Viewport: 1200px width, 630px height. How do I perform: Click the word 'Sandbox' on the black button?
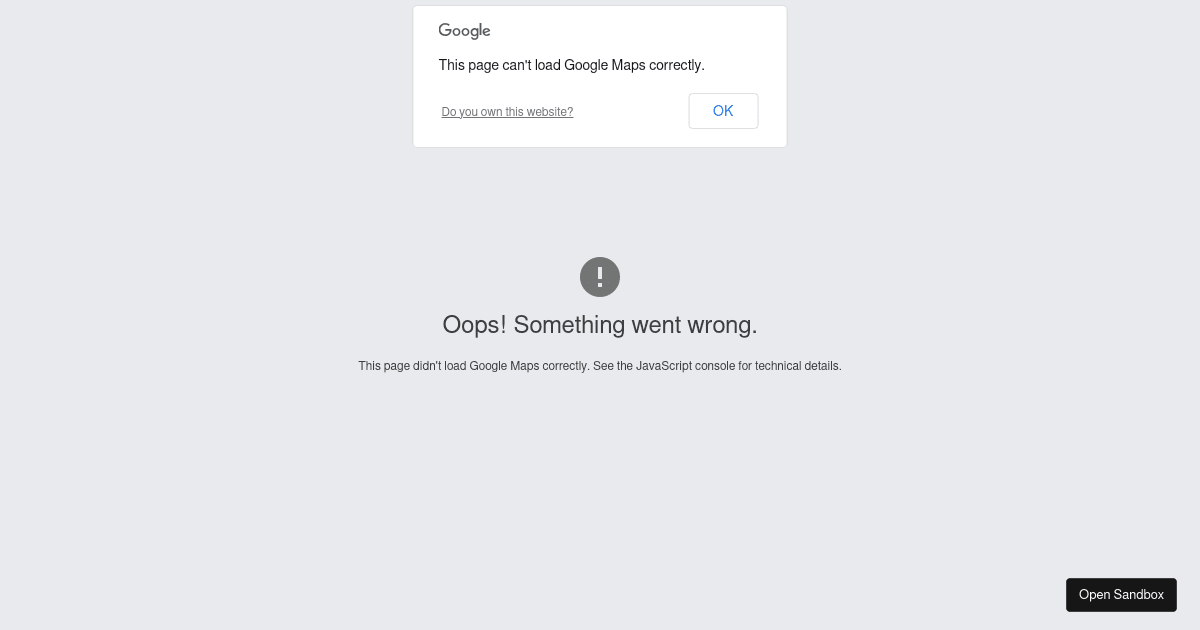1139,595
